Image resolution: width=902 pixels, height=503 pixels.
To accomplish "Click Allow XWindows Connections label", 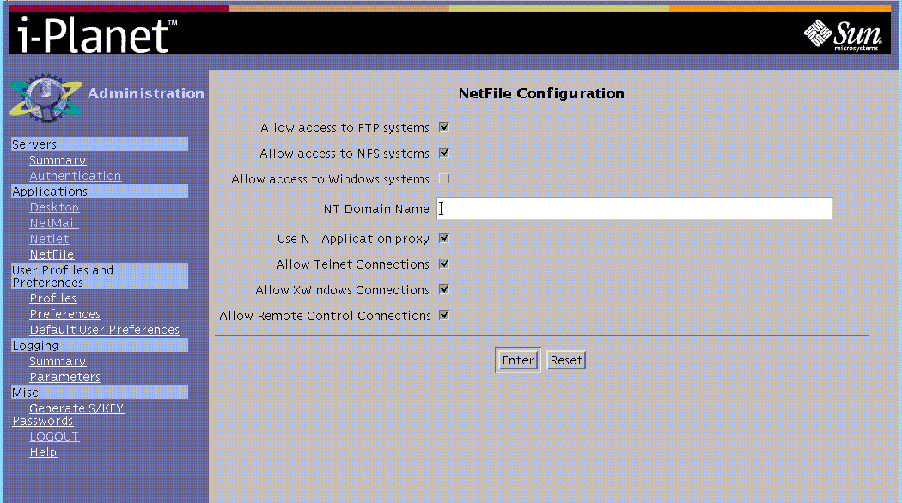I will click(x=342, y=290).
